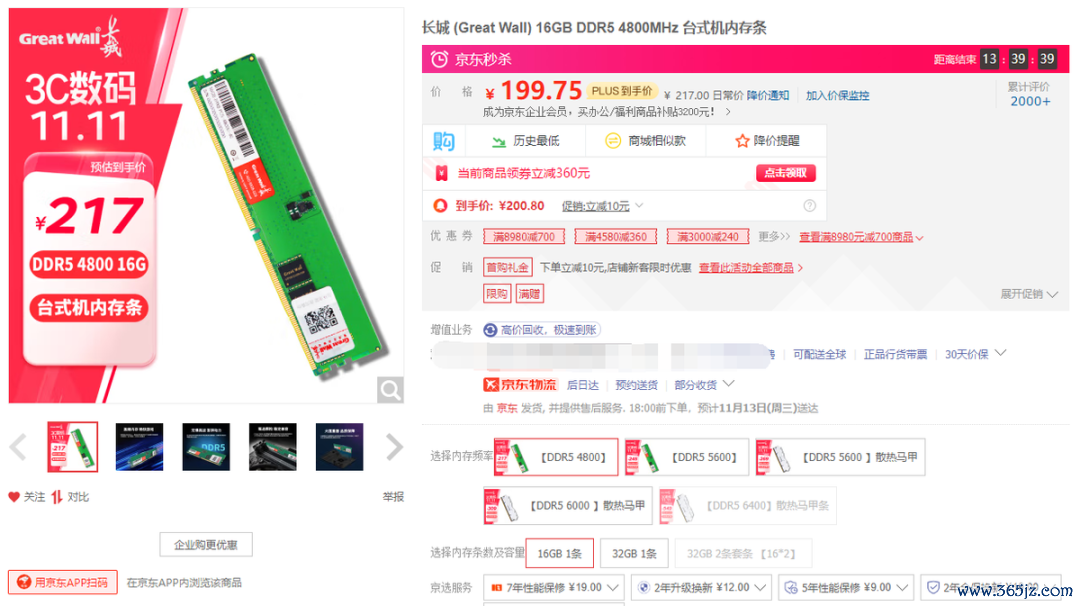
Task: Click the help question mark icon
Action: (x=809, y=205)
